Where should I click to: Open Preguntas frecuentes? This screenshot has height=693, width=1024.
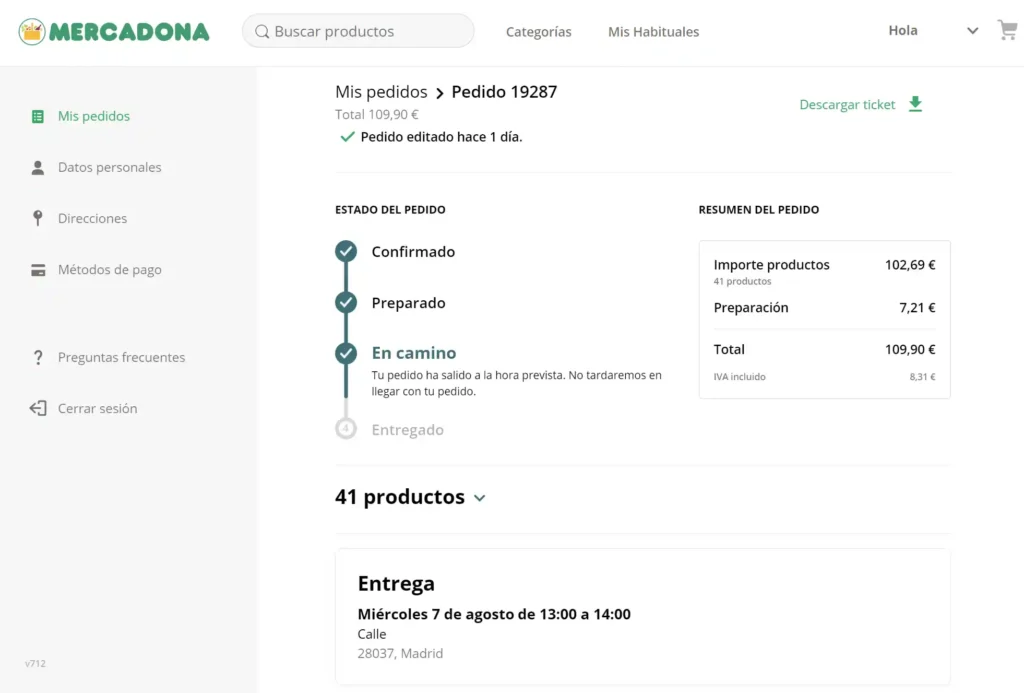pos(121,357)
